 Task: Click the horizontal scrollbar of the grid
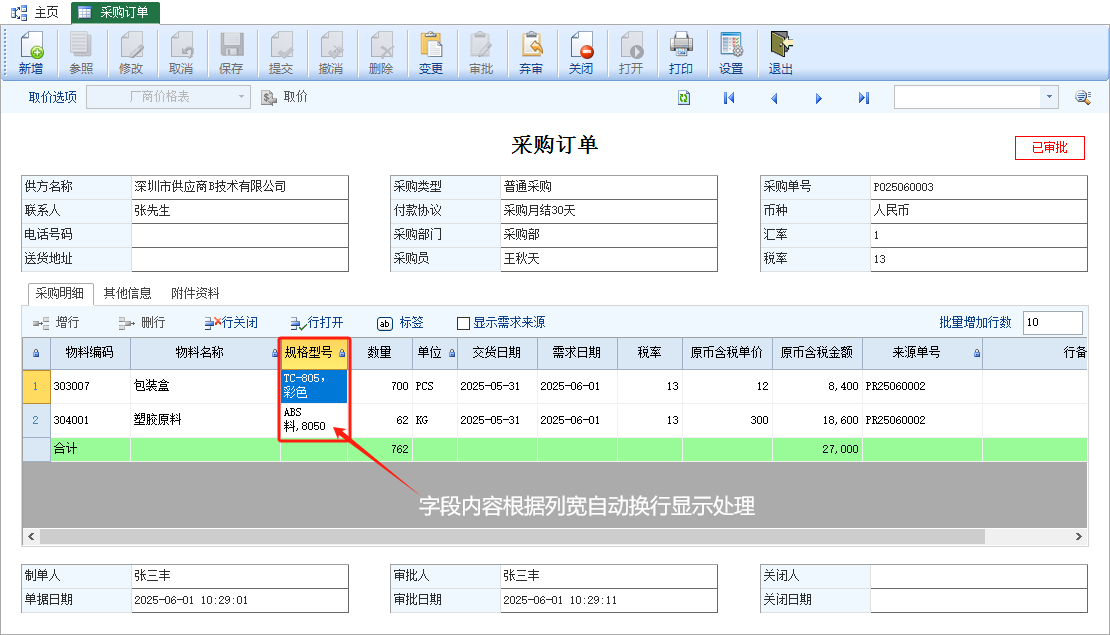[512, 537]
